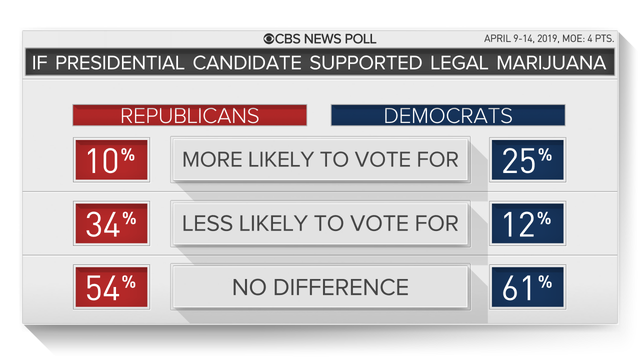Click the Republicans 54% red box

point(111,287)
